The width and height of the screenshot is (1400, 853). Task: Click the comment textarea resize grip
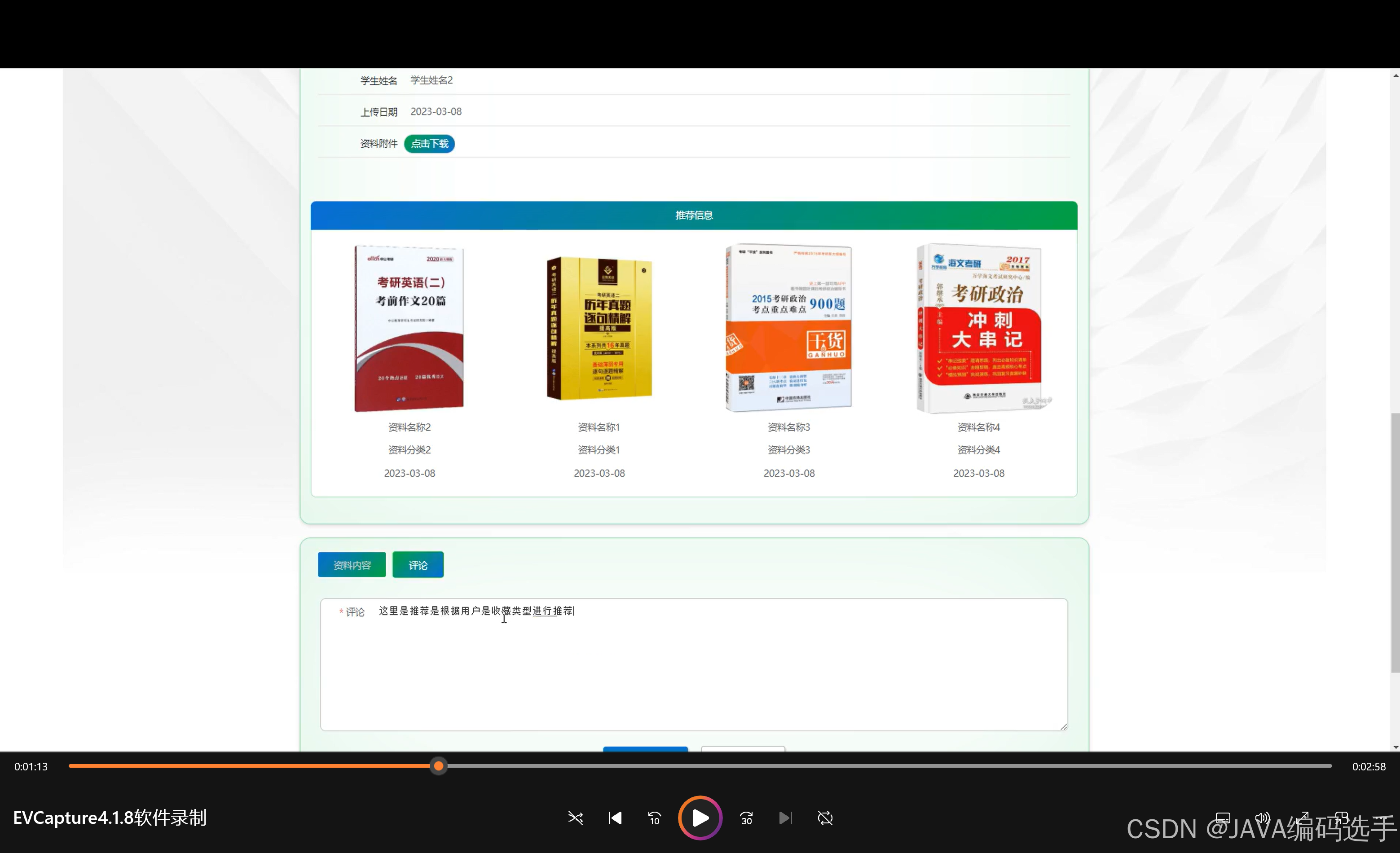pyautogui.click(x=1064, y=726)
